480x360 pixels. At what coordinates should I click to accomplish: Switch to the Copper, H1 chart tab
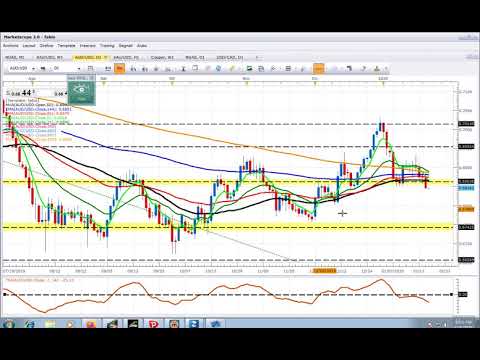point(162,58)
